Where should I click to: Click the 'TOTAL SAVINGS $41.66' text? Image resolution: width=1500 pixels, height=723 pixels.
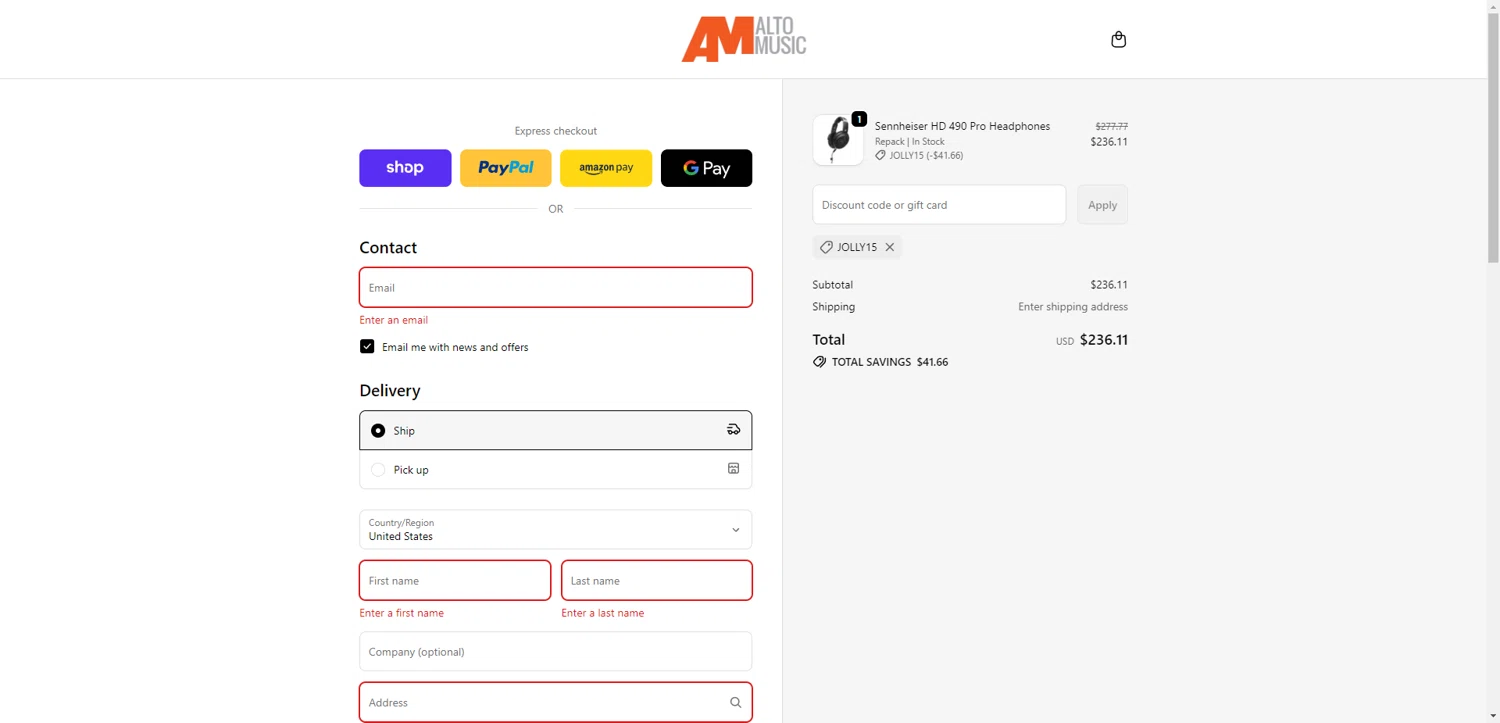890,362
